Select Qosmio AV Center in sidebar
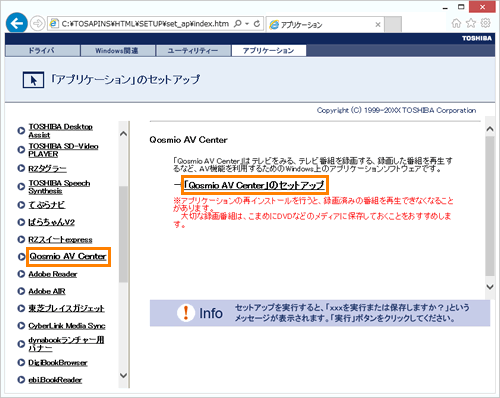The image size is (500, 398). coord(68,256)
